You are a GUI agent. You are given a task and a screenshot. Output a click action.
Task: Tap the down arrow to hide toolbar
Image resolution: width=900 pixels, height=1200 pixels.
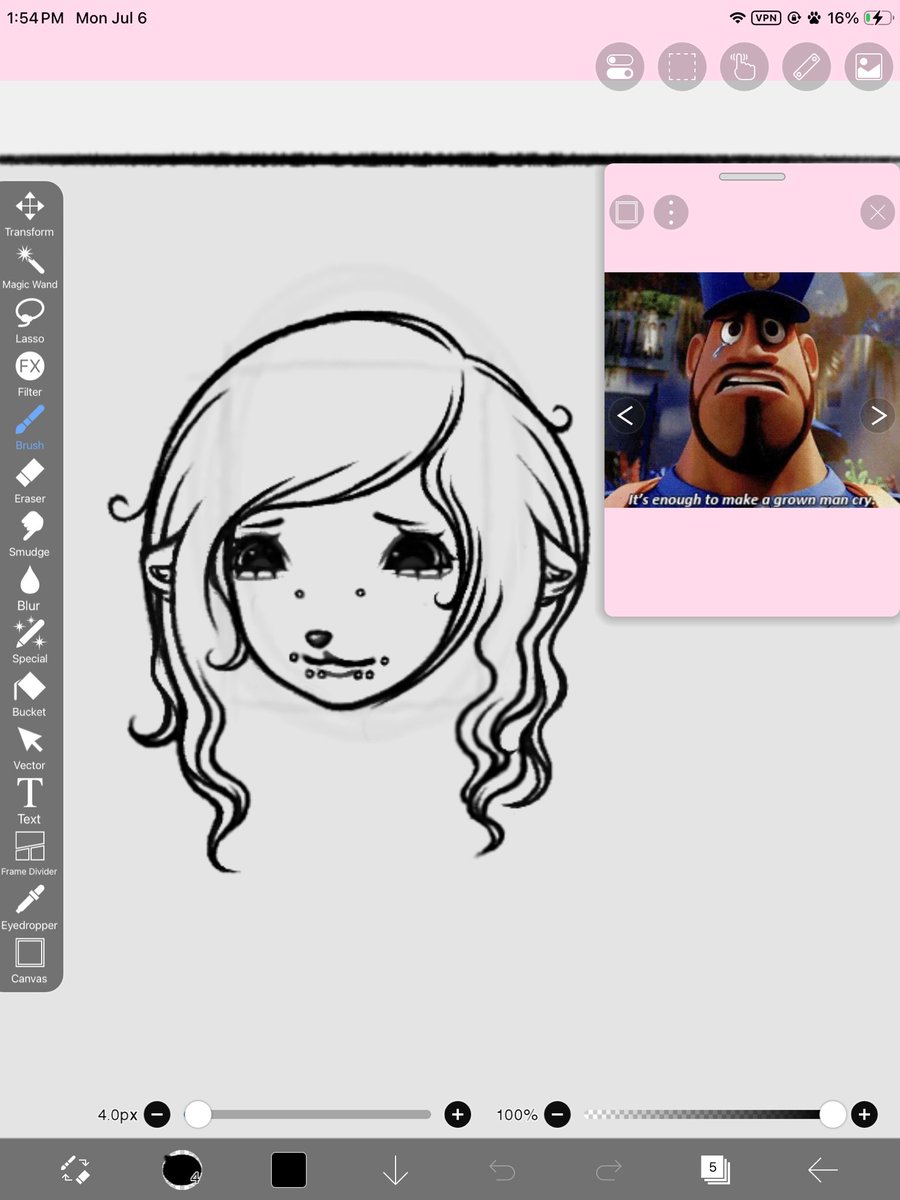coord(395,1169)
